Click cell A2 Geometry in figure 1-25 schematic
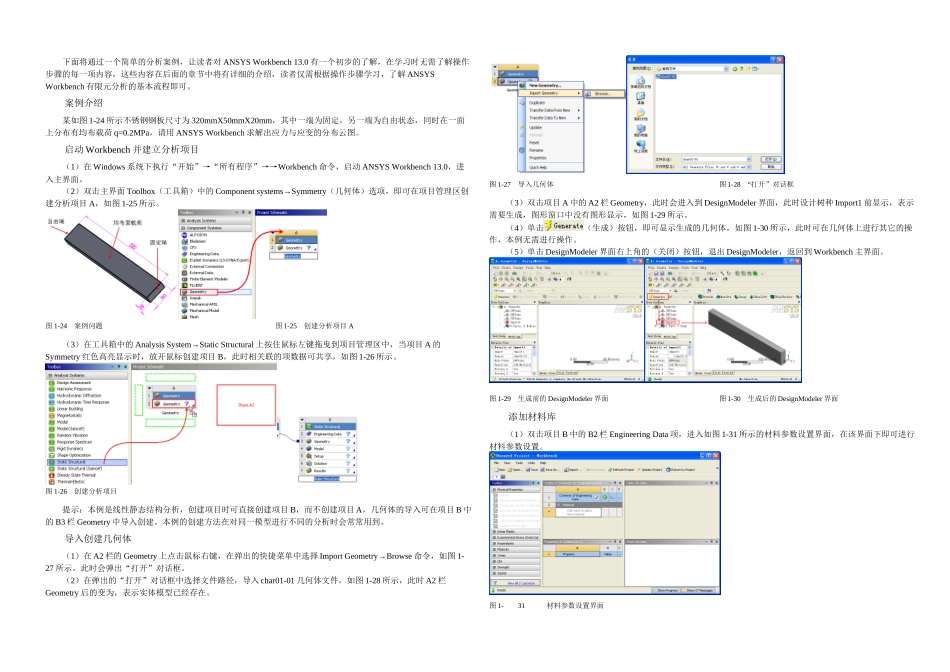 tap(297, 248)
